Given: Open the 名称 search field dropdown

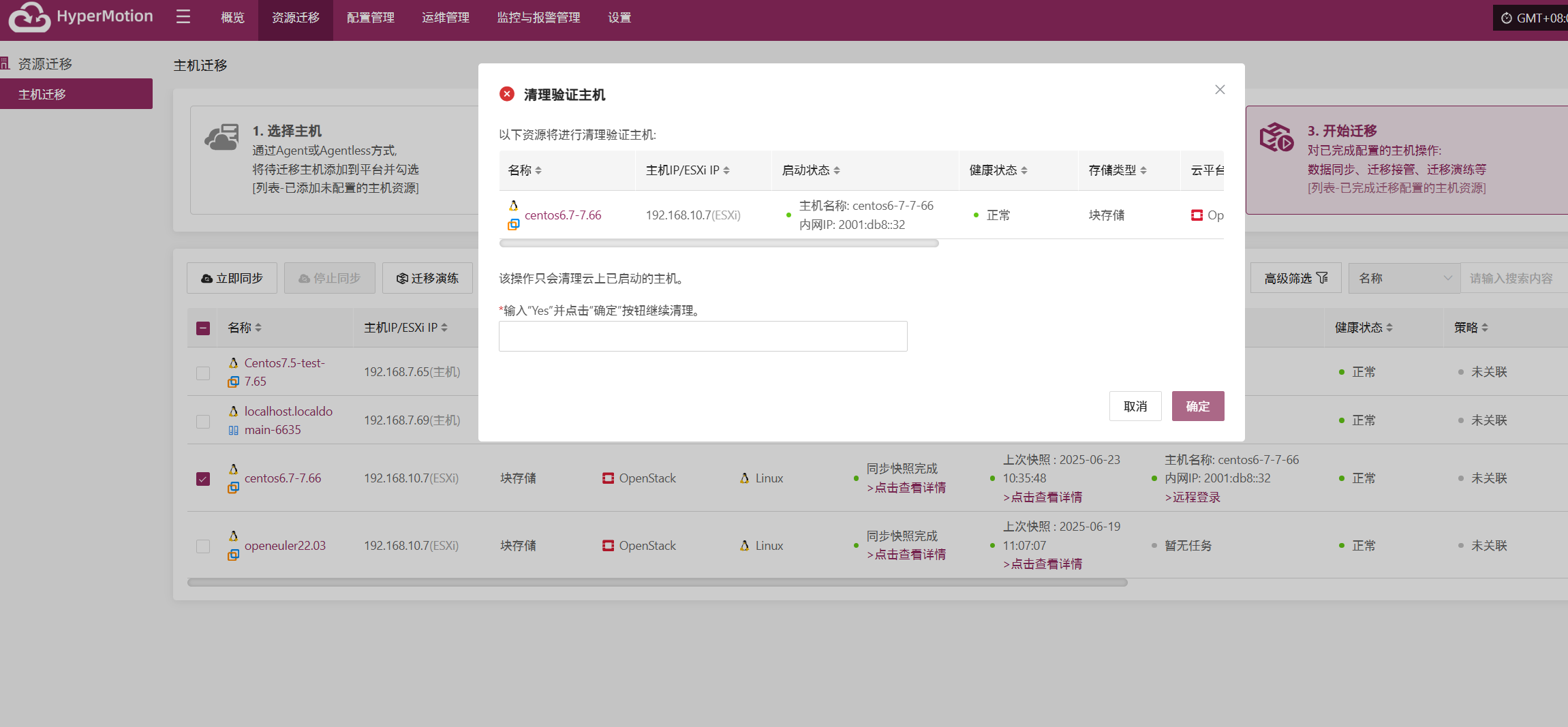Looking at the screenshot, I should (x=1404, y=278).
